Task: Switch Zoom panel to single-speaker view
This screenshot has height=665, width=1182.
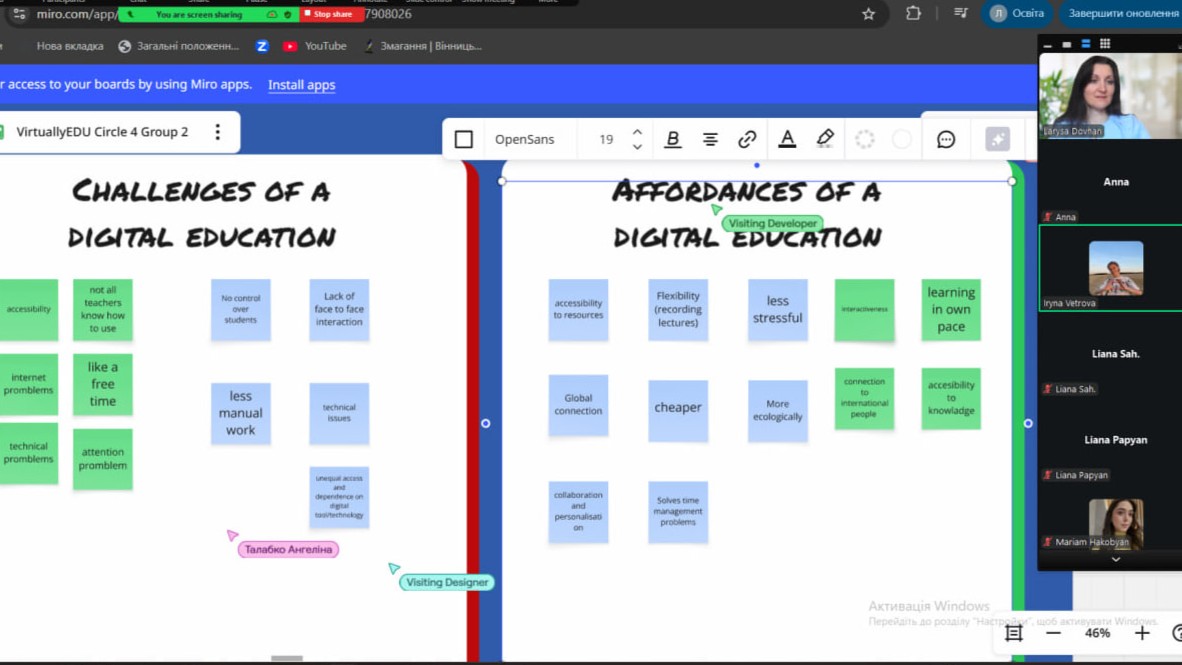Action: (1067, 44)
